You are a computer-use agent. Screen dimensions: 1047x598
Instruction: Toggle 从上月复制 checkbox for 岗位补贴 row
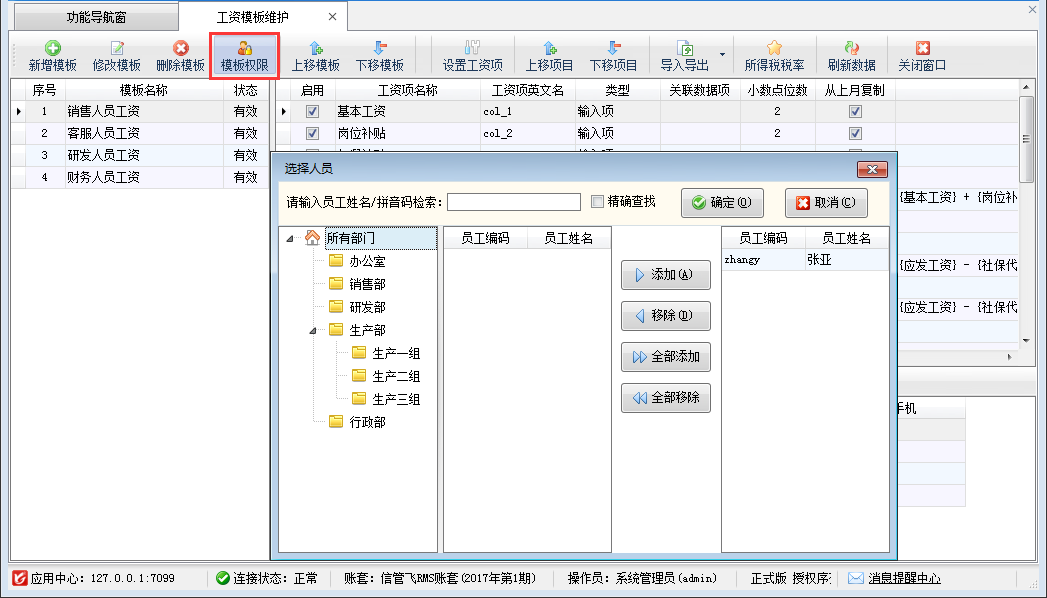point(855,133)
